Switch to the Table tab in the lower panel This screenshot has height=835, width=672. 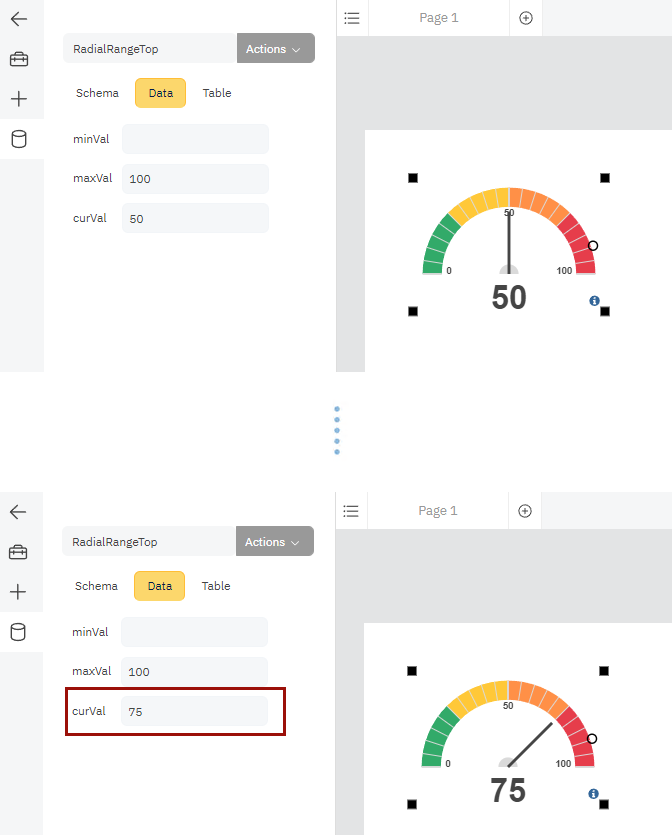[x=216, y=586]
